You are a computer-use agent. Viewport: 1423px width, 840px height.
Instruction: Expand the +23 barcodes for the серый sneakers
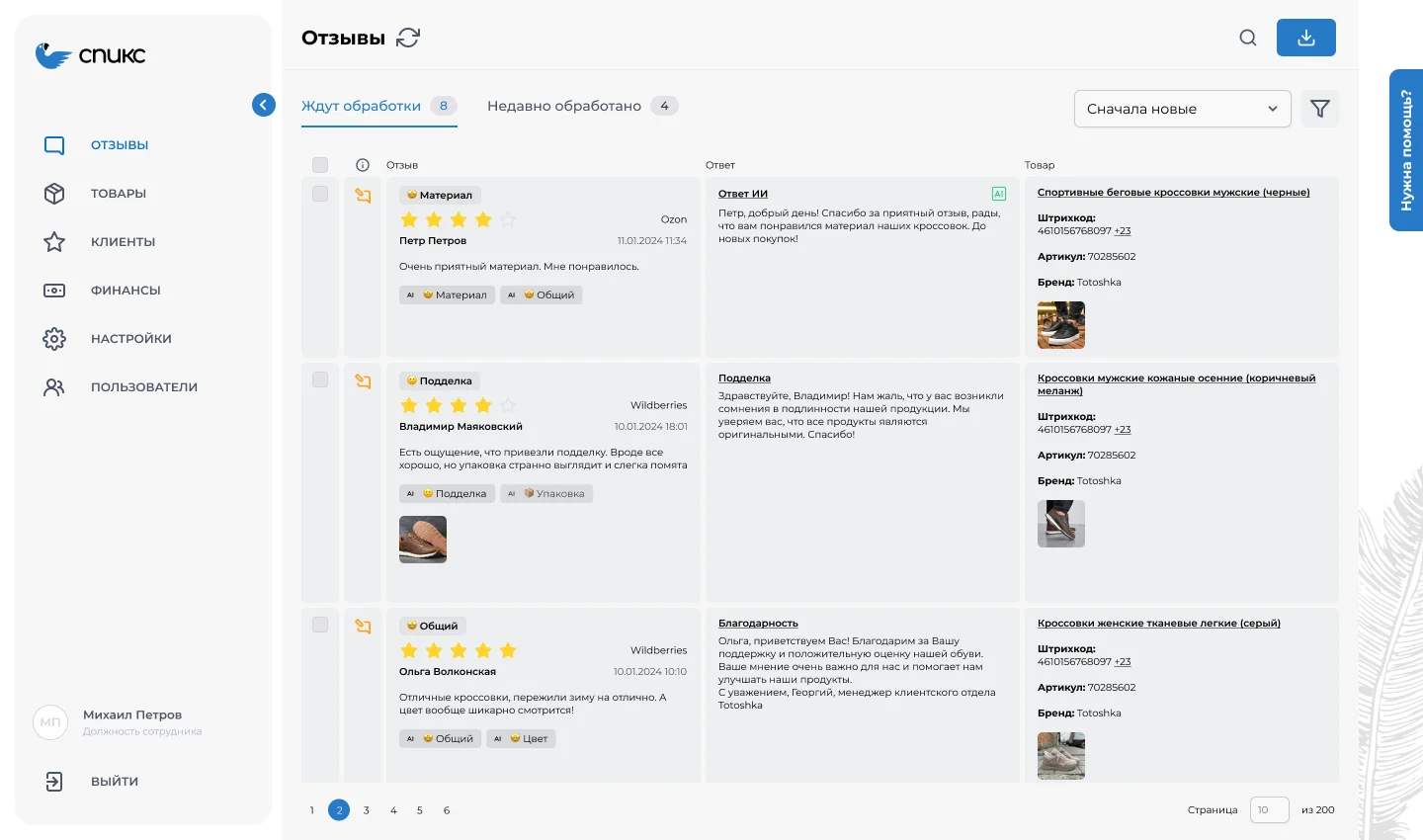pos(1123,662)
